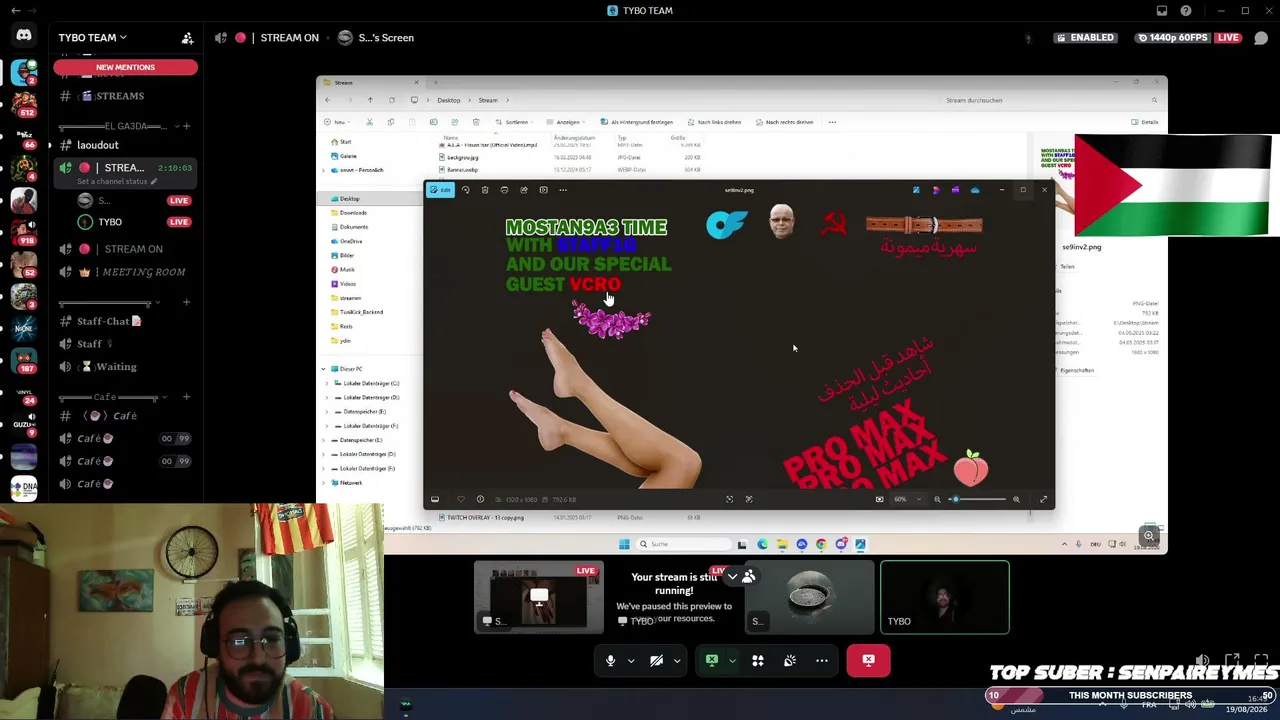Toggle the green screen share button
Image resolution: width=1280 pixels, height=720 pixels.
[x=712, y=660]
